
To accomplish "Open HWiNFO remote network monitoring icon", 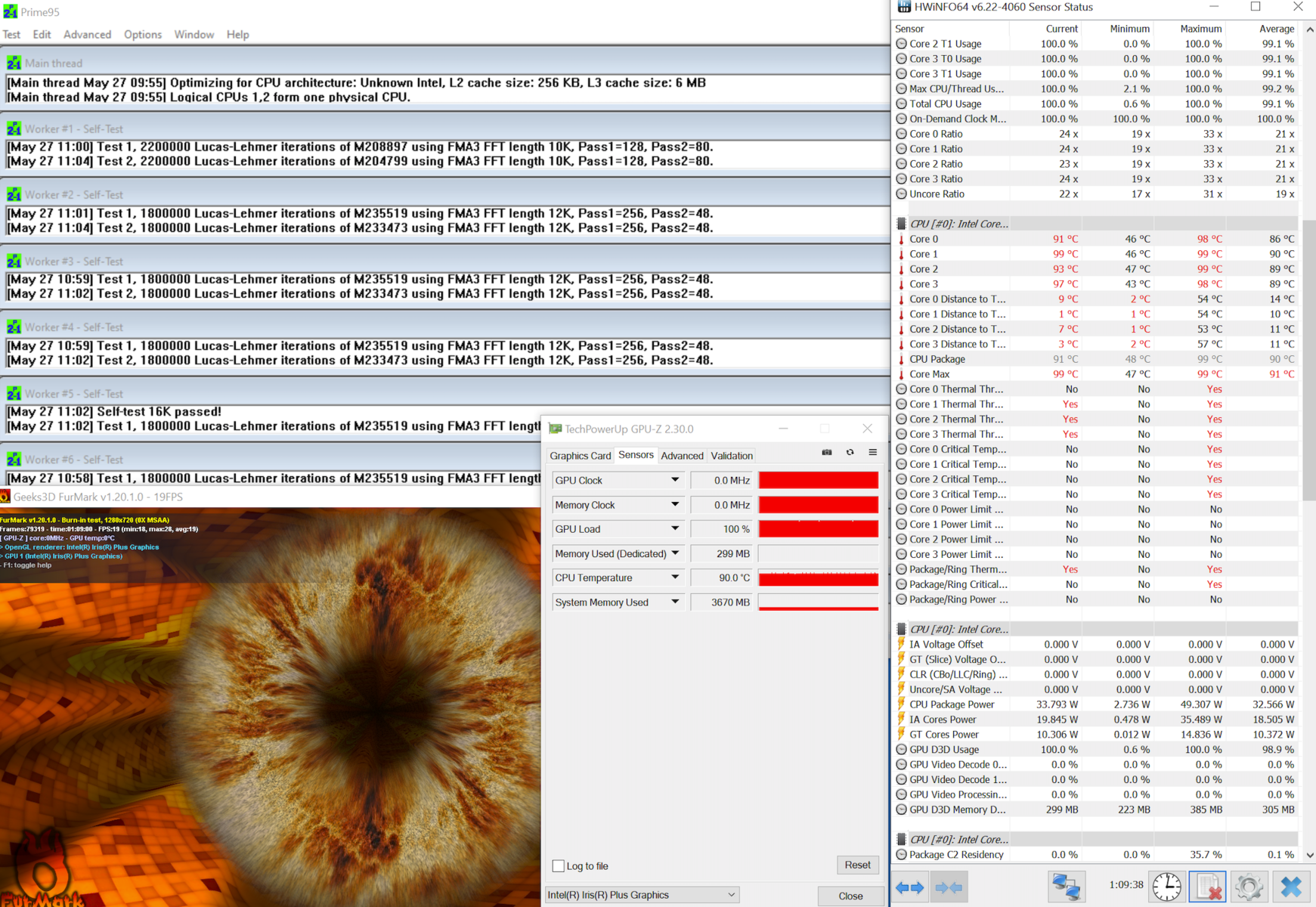I will click(x=1066, y=887).
